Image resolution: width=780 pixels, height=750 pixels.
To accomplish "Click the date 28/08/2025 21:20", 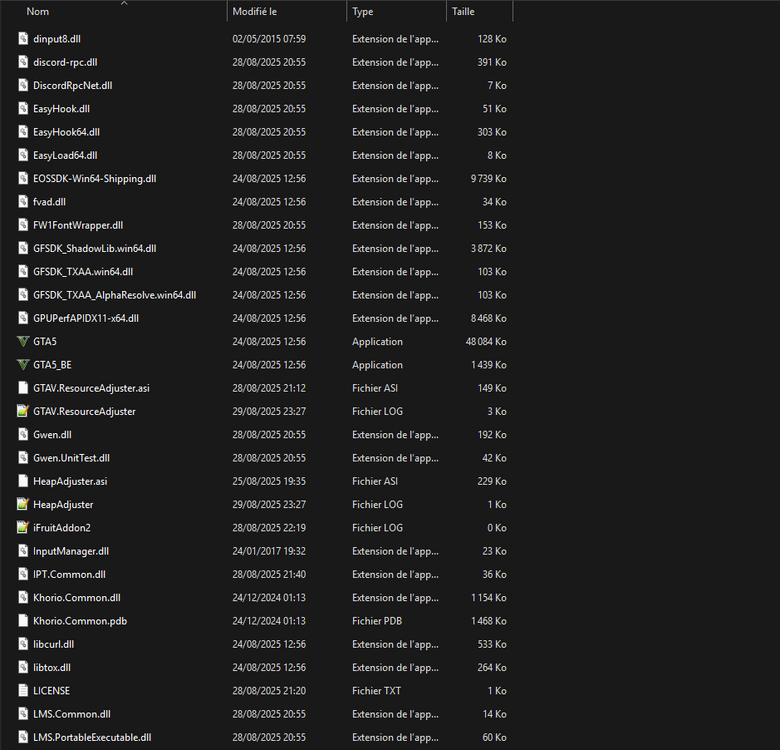I will point(269,691).
